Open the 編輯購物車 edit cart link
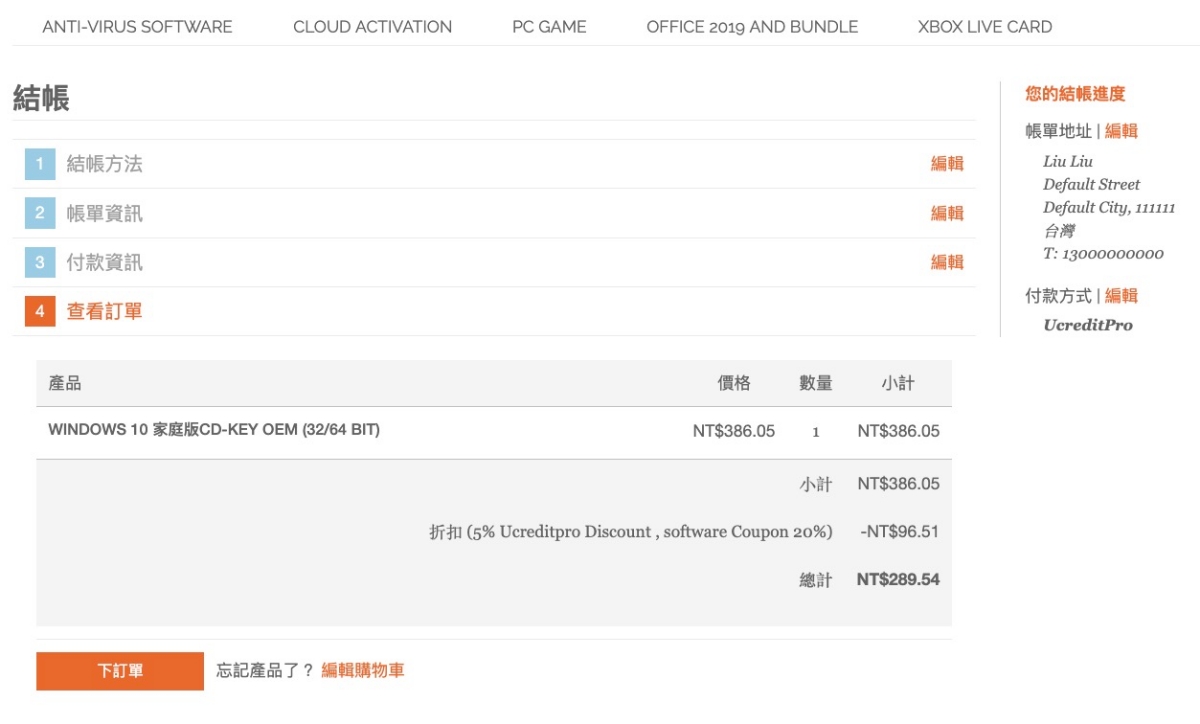1200x724 pixels. tap(363, 671)
